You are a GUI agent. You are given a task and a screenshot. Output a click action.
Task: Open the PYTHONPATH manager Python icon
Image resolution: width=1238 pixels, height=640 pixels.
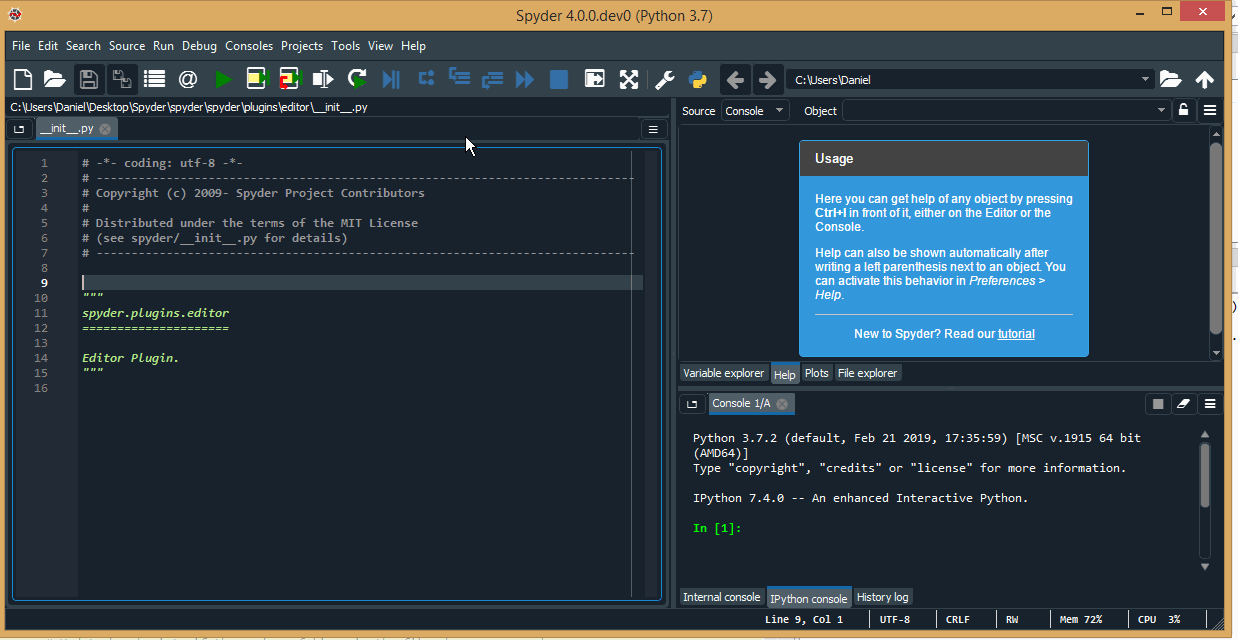pyautogui.click(x=697, y=79)
